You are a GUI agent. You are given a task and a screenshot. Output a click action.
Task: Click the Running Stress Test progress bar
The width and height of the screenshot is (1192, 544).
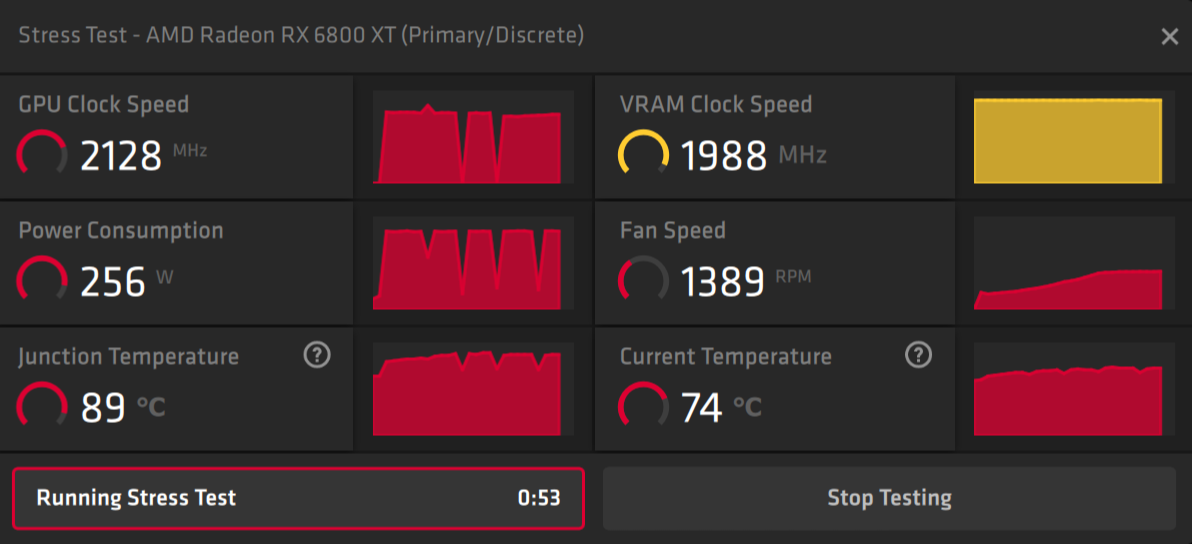tap(297, 498)
